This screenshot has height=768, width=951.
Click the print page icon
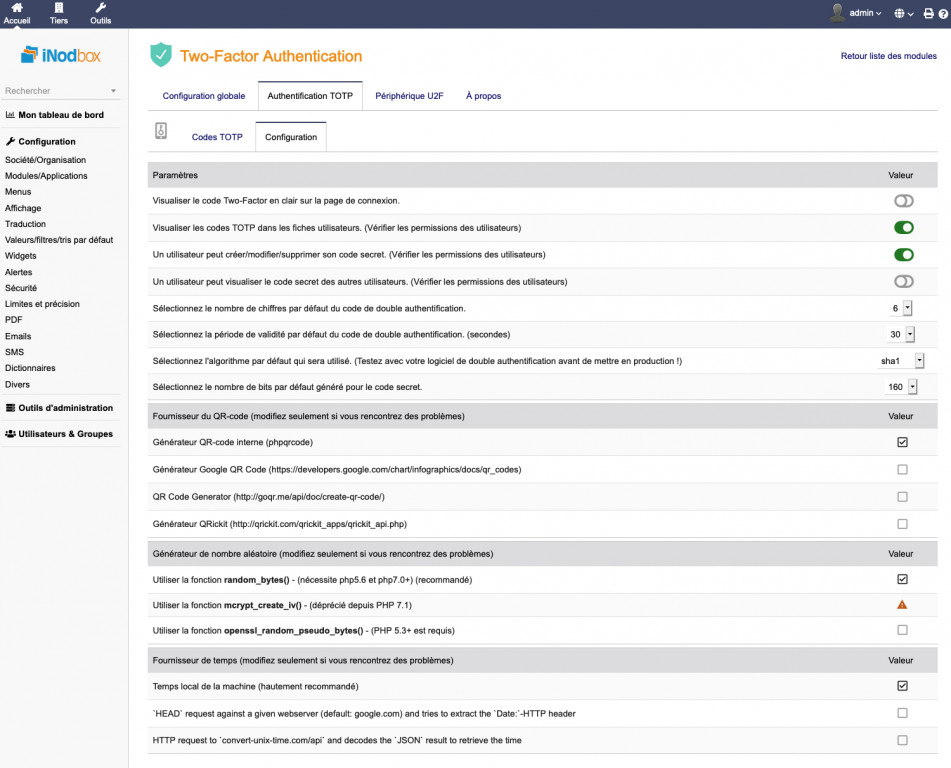pyautogui.click(x=928, y=14)
